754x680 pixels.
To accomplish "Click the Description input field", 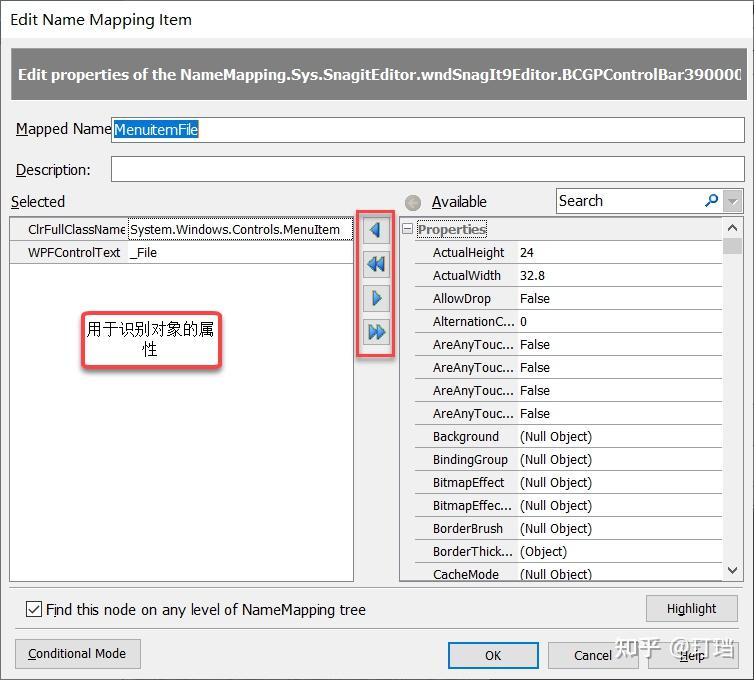I will 427,169.
